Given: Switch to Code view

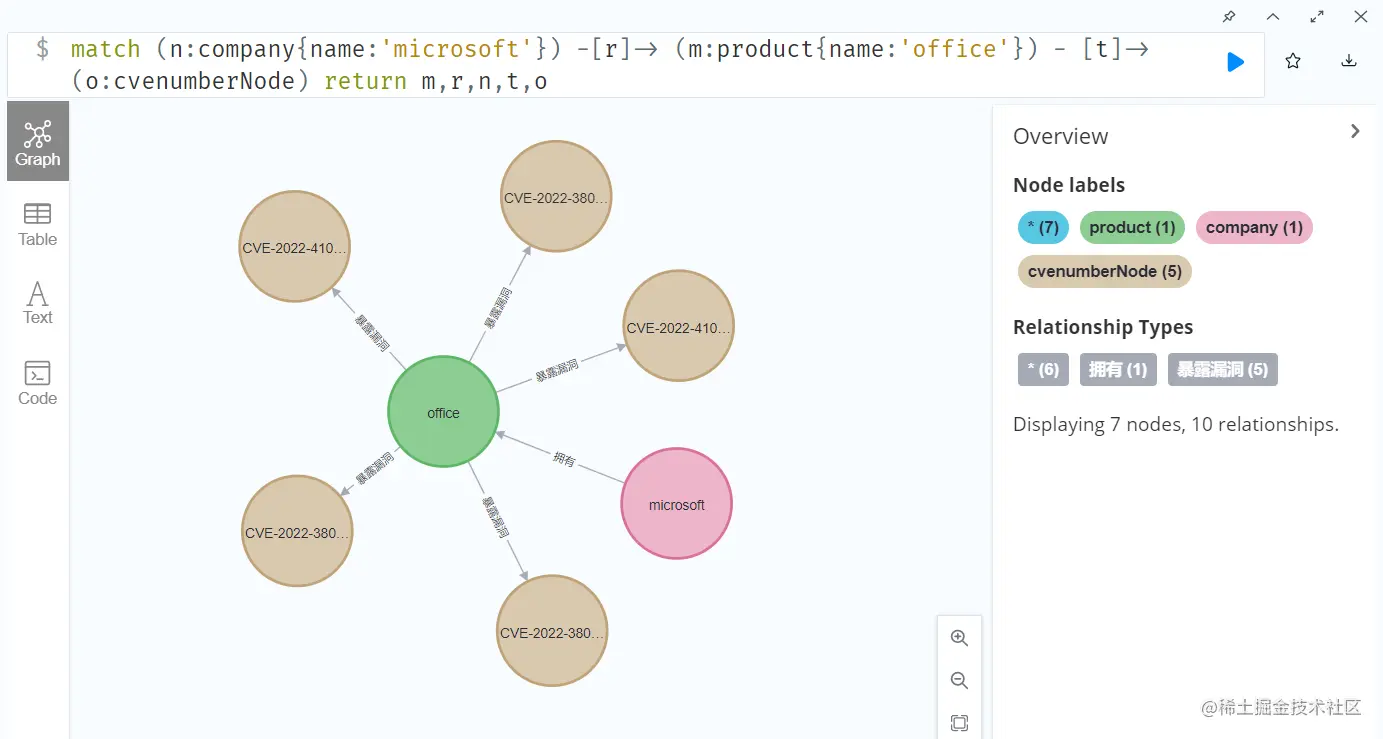Looking at the screenshot, I should coord(38,383).
